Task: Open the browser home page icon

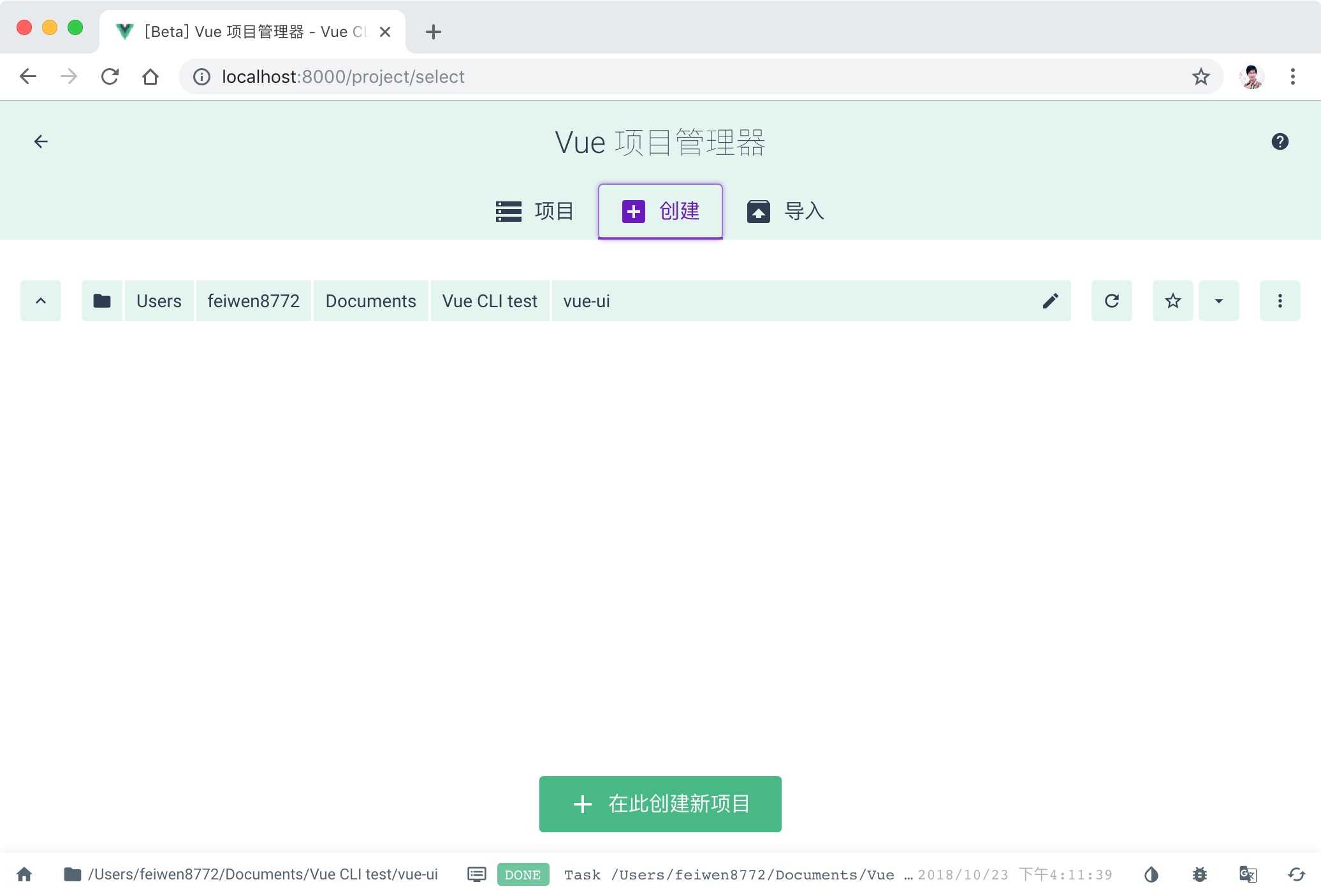Action: (x=150, y=76)
